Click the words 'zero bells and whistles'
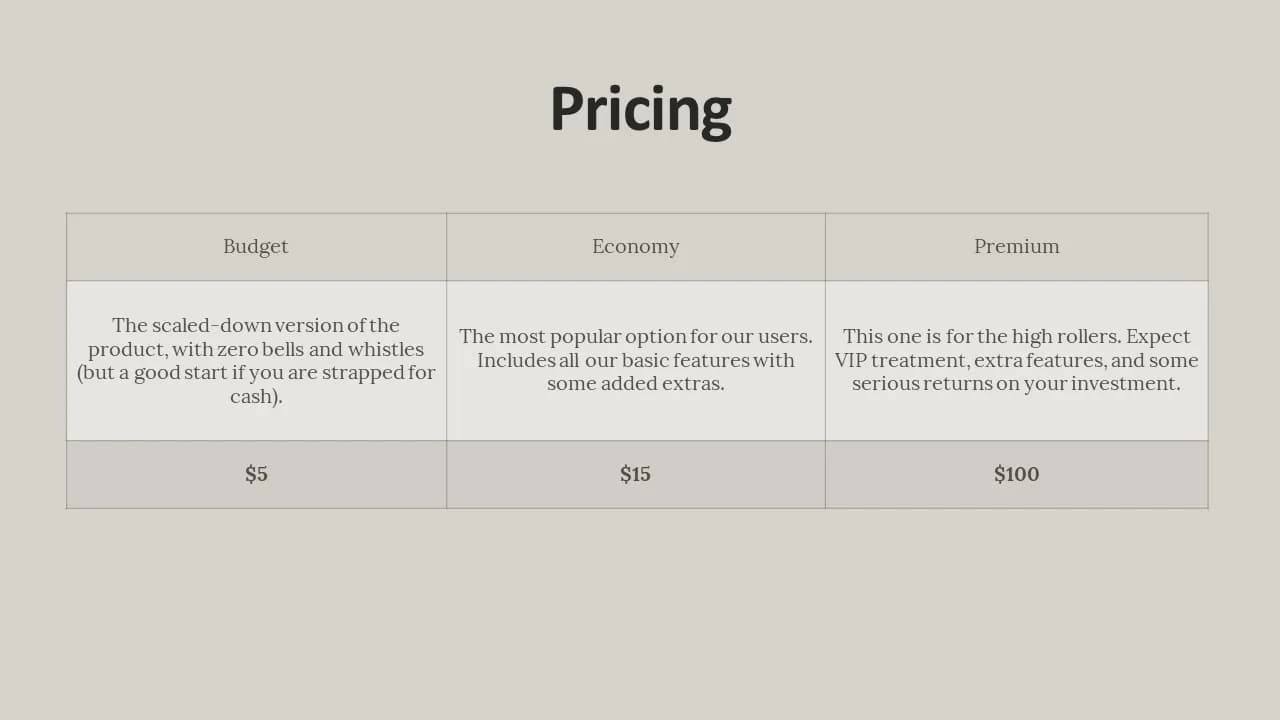This screenshot has height=720, width=1280. point(319,349)
